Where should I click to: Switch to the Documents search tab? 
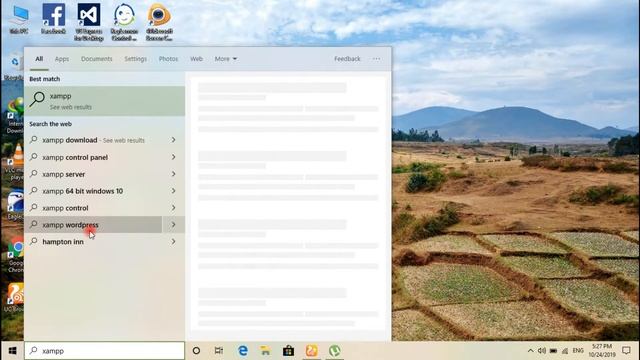click(96, 59)
